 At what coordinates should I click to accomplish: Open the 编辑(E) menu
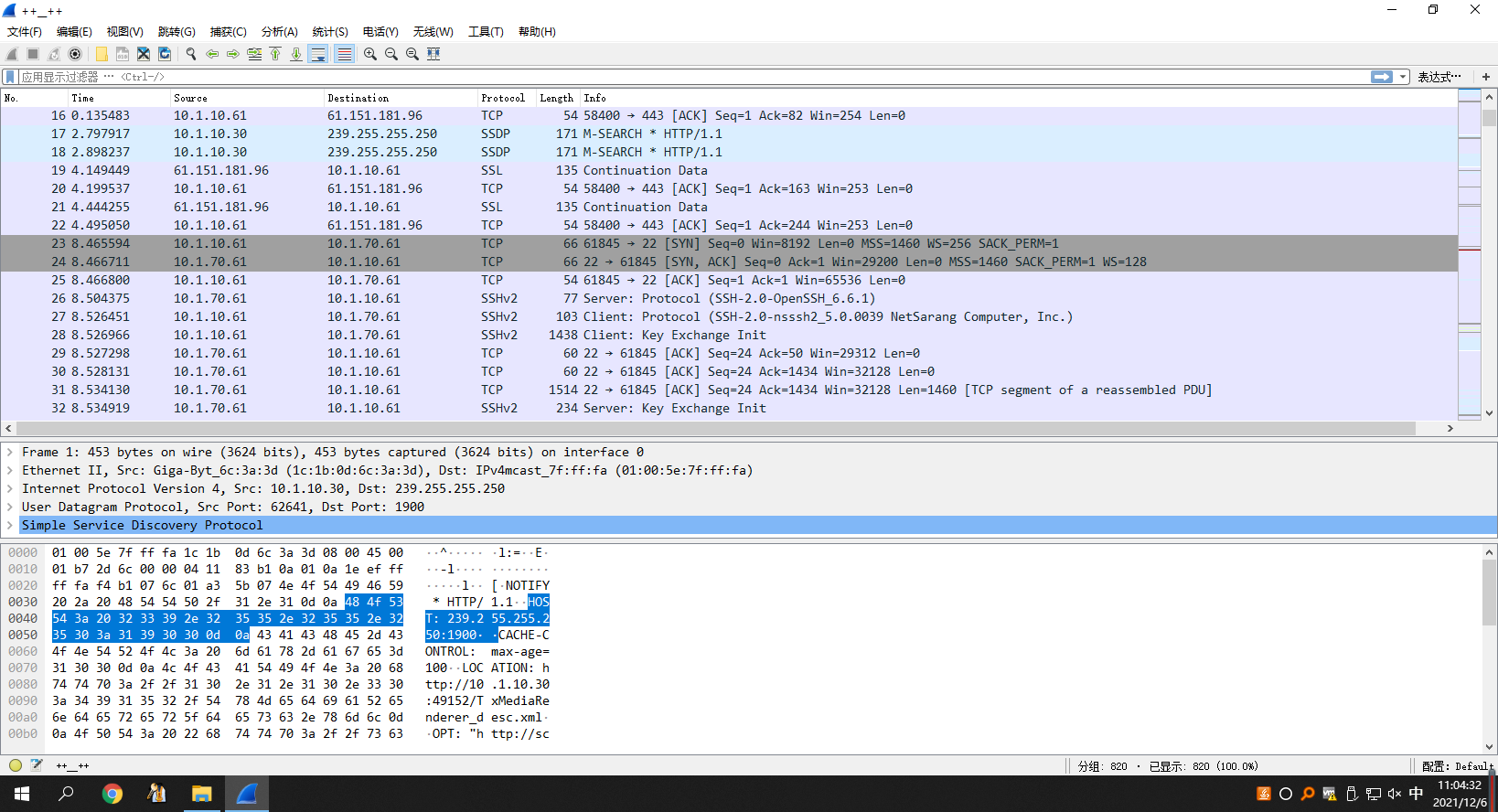[x=74, y=31]
